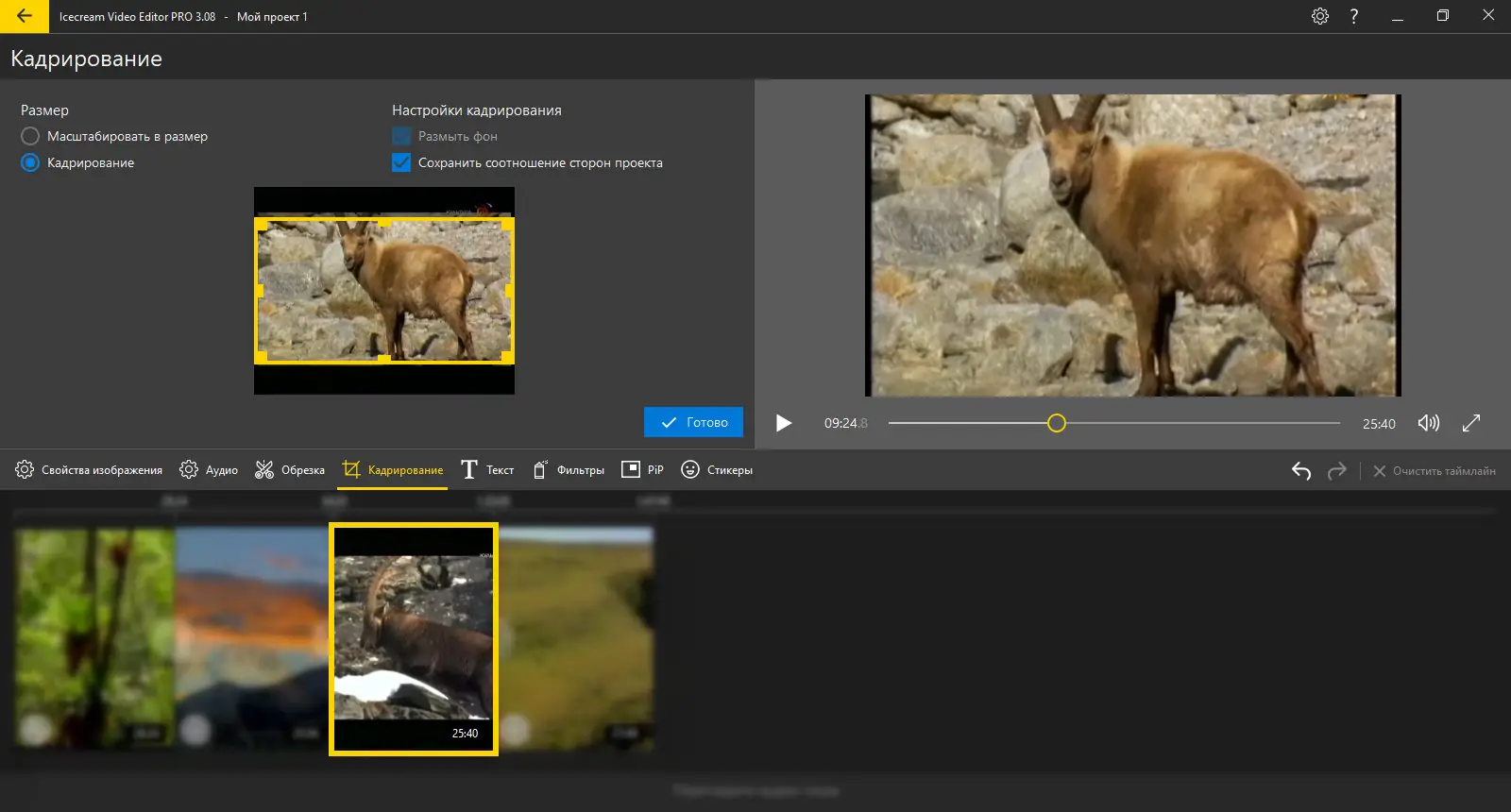Expand the preview to fullscreen
The image size is (1511, 812).
pyautogui.click(x=1471, y=423)
